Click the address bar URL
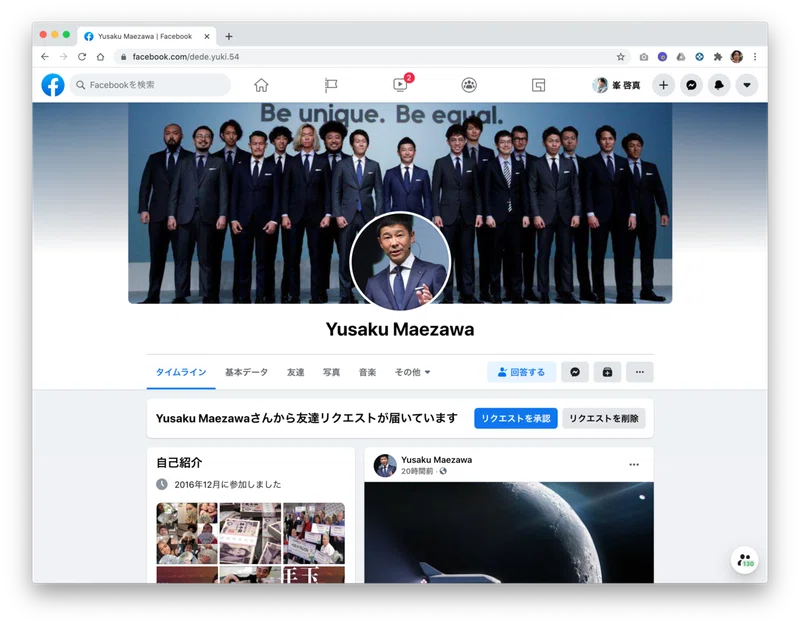The width and height of the screenshot is (800, 626). pos(186,57)
